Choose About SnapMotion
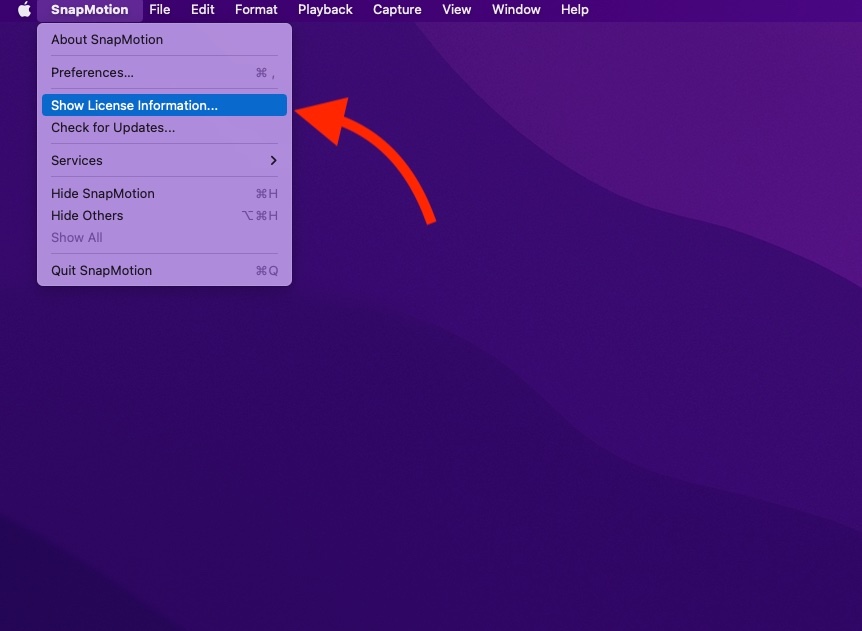 coord(164,40)
